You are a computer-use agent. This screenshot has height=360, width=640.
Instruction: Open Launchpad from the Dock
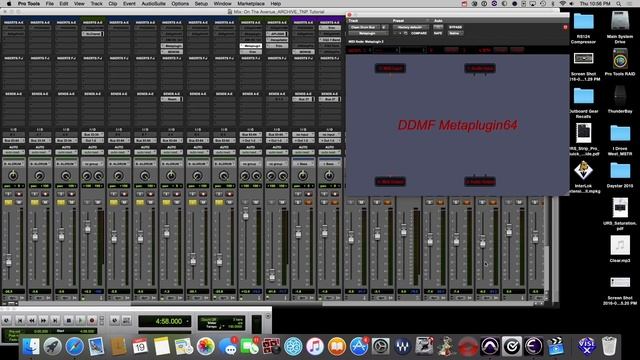click(53, 347)
